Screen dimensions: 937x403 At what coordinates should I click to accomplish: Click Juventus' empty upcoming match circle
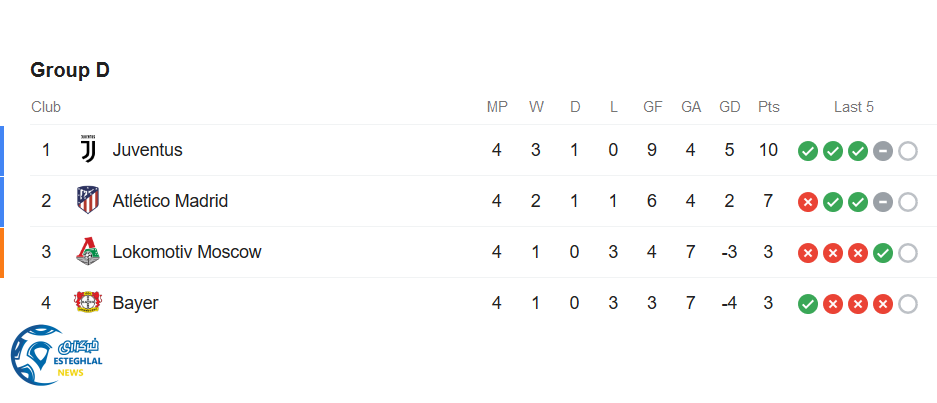[908, 151]
